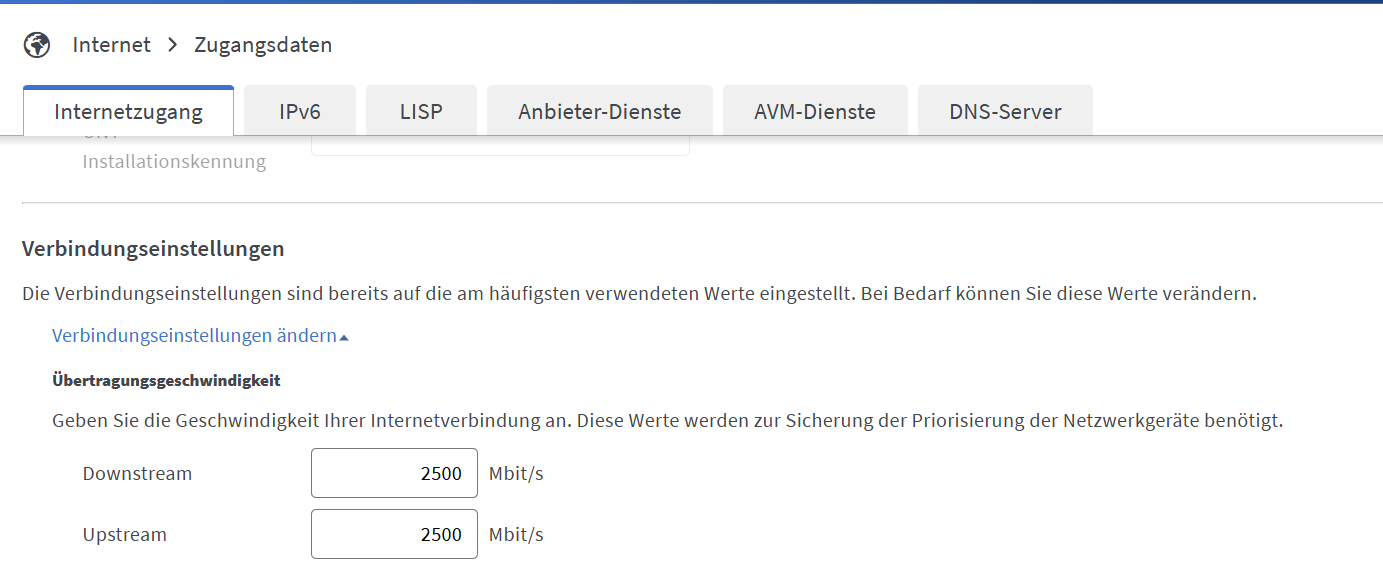Click the breadcrumb chevron separator arrow

[172, 45]
